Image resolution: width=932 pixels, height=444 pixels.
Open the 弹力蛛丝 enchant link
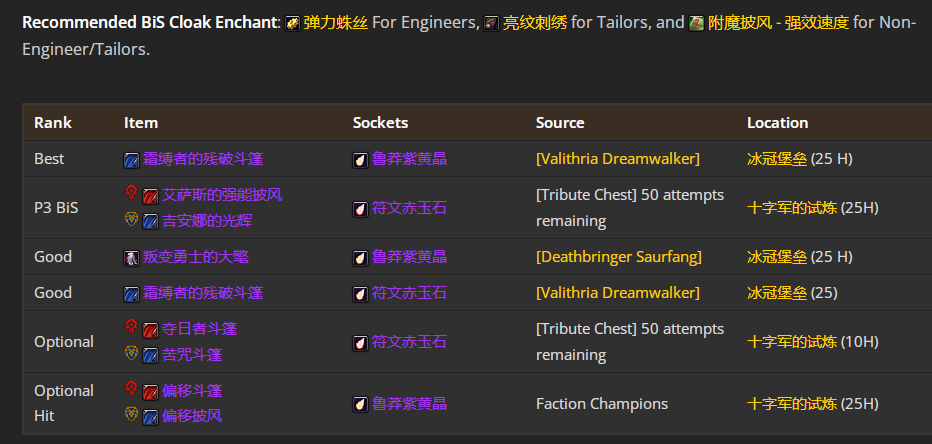tap(336, 22)
